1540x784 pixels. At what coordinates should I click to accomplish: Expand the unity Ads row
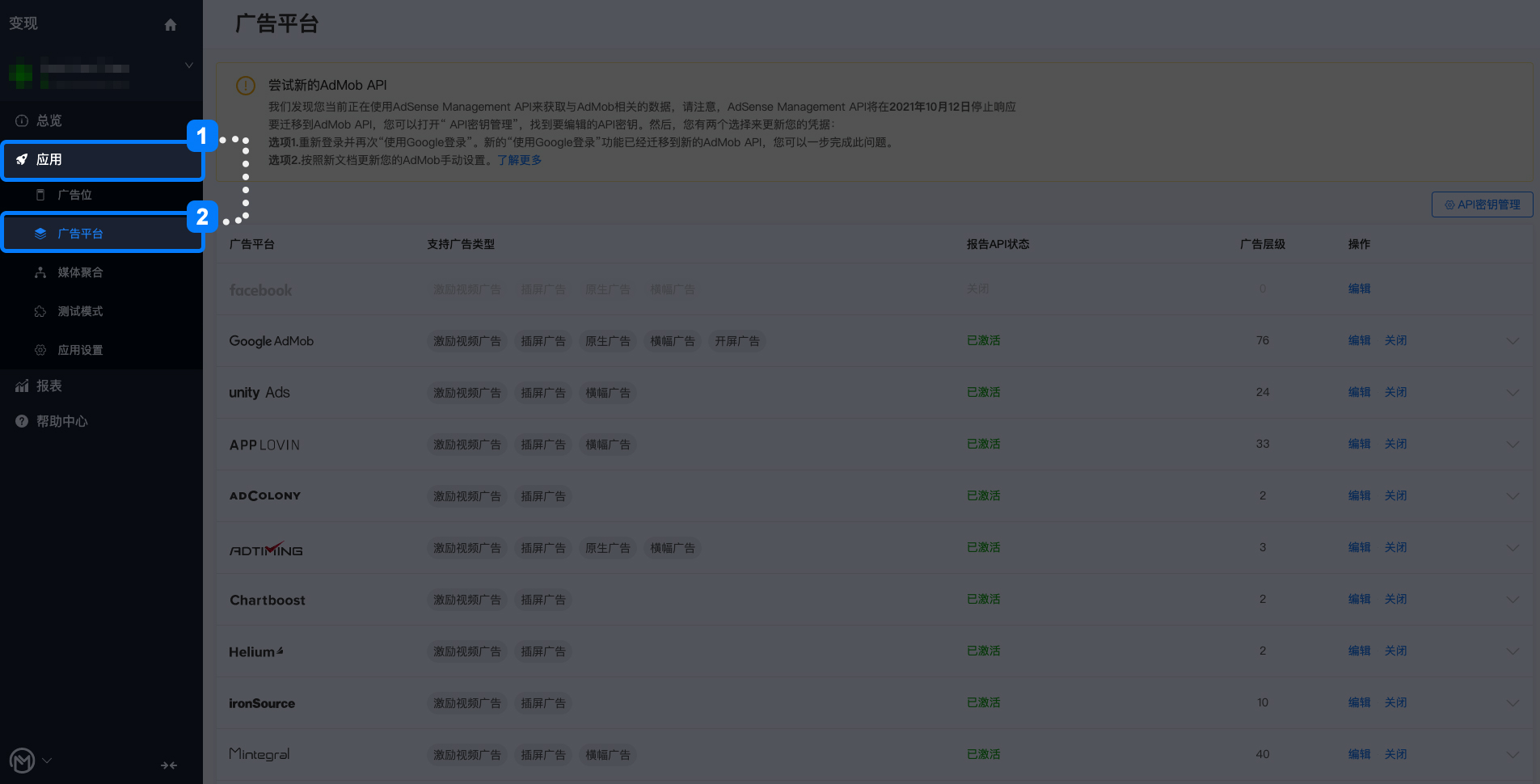(1513, 393)
